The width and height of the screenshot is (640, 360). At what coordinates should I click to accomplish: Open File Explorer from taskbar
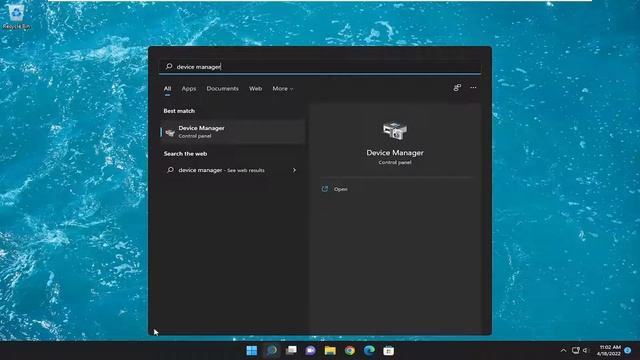pyautogui.click(x=330, y=351)
